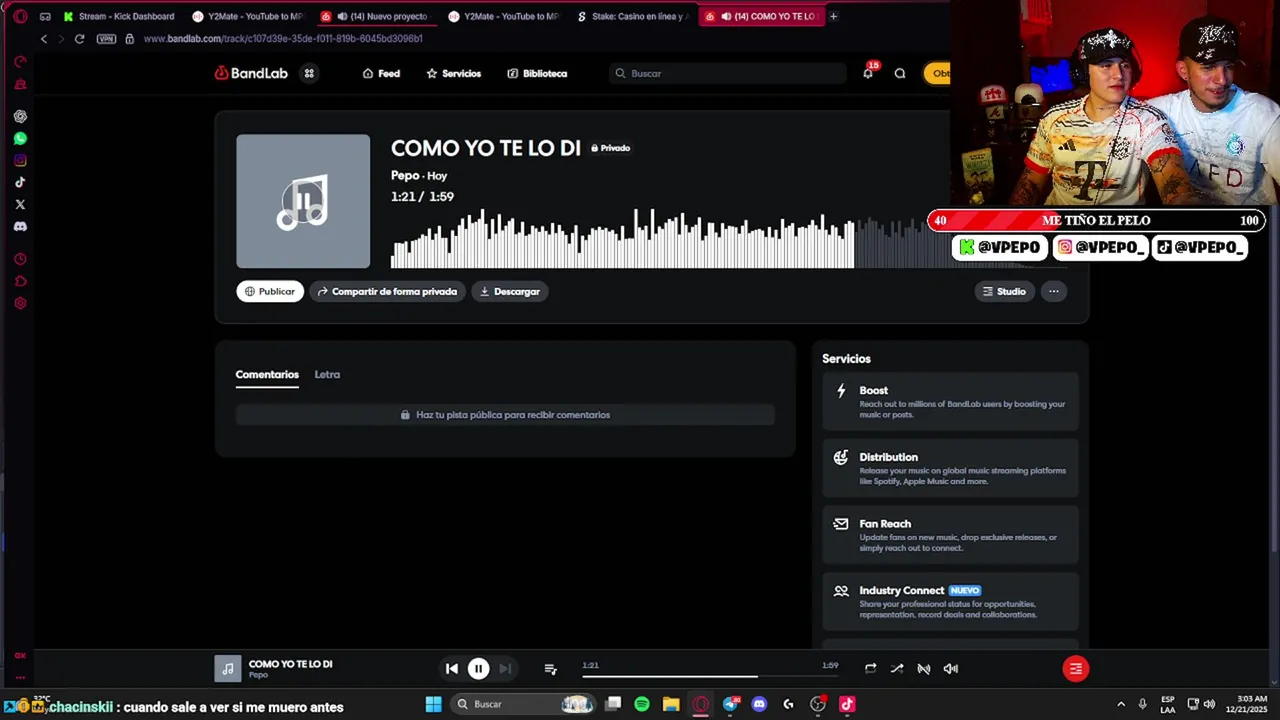Open the track's more options (three dots)

[1054, 291]
